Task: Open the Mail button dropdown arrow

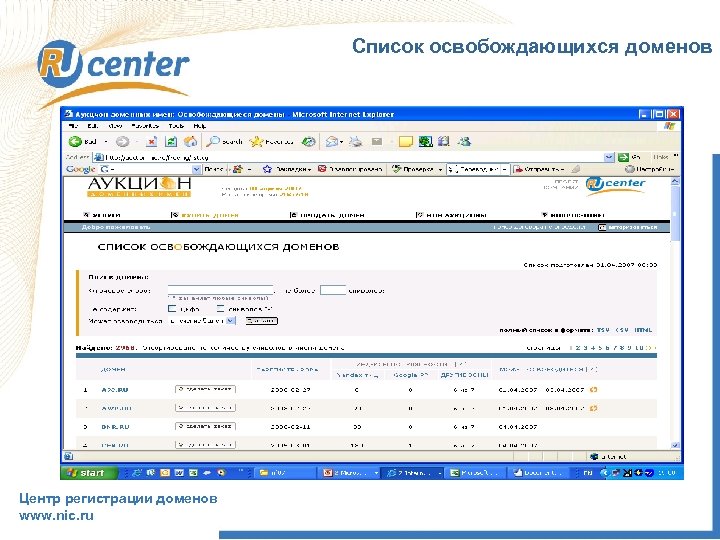Action: tap(342, 141)
